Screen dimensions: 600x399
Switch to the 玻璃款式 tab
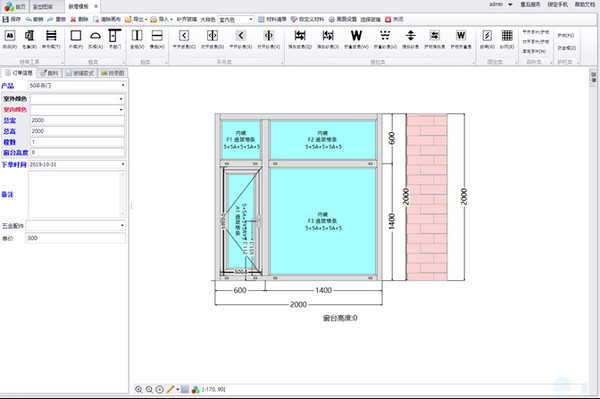[x=80, y=73]
